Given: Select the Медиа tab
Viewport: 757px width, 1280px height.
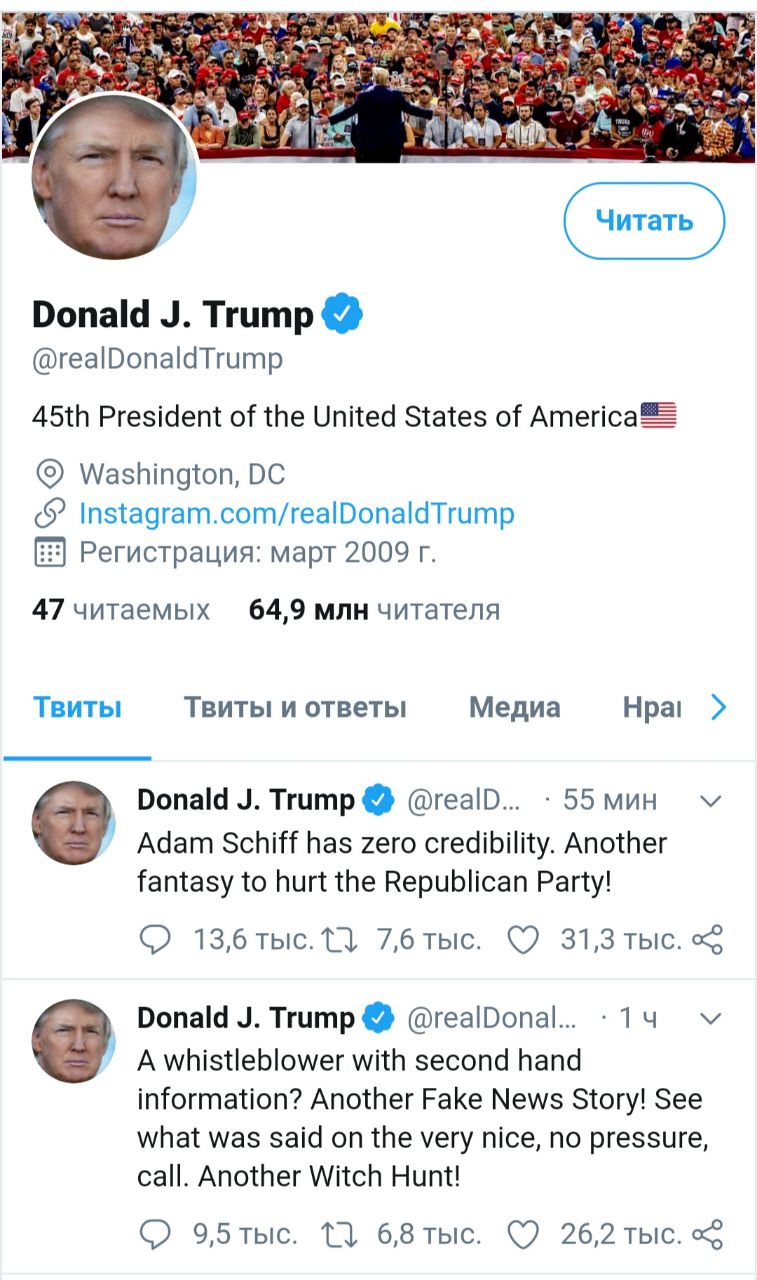Looking at the screenshot, I should [514, 708].
